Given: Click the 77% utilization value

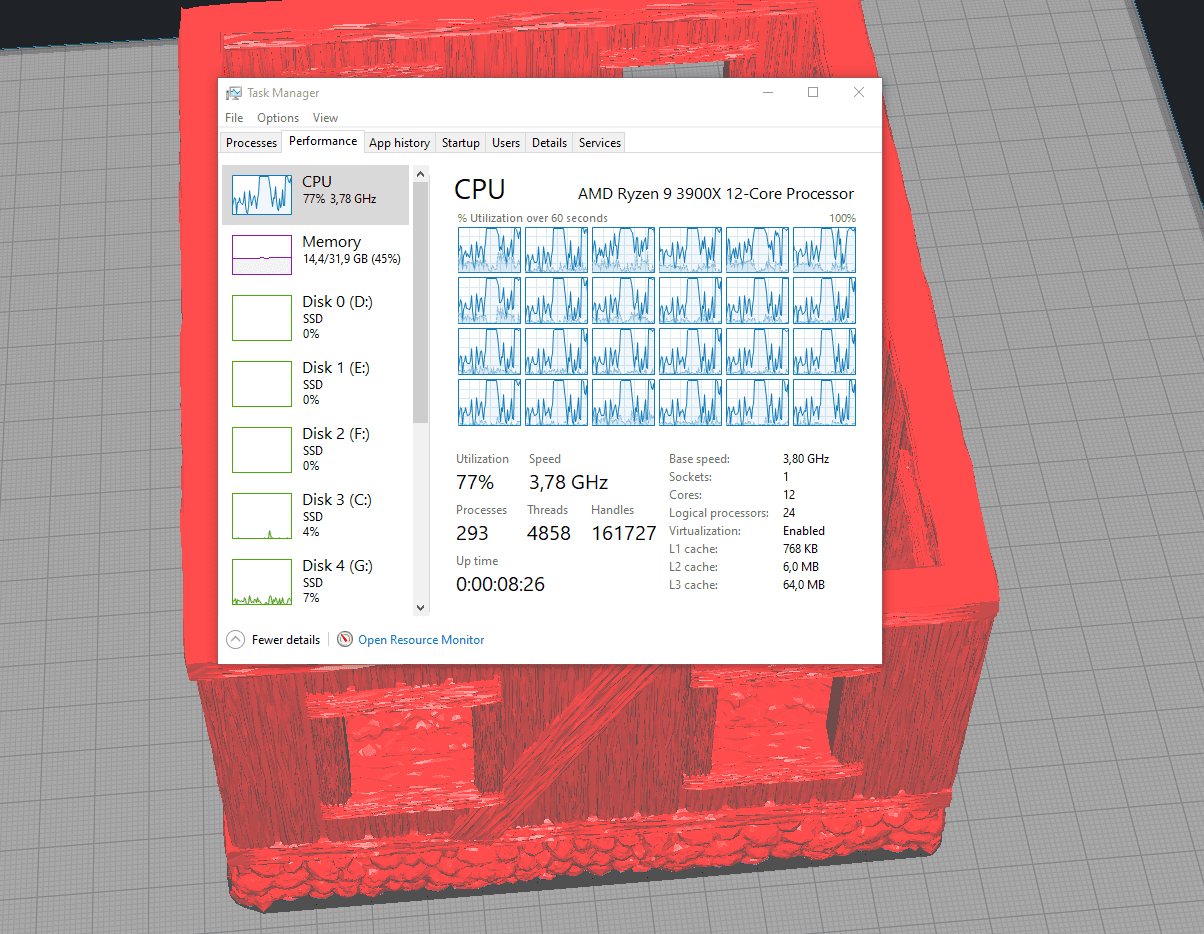Looking at the screenshot, I should click(x=475, y=482).
